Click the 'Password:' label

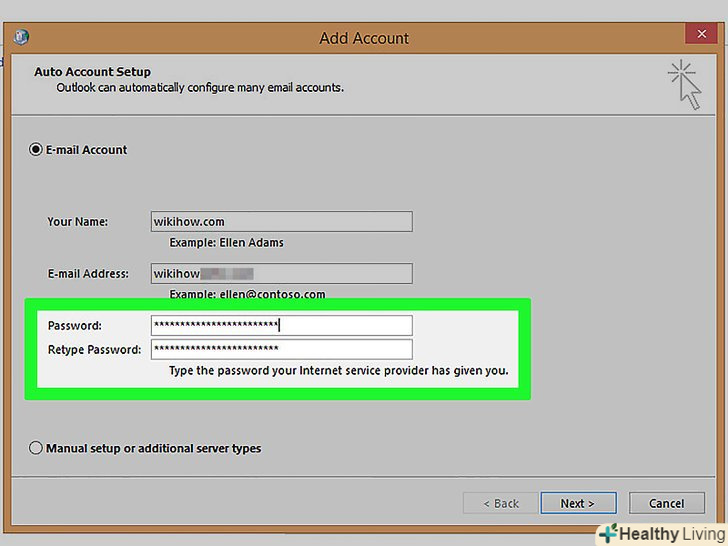coord(75,326)
